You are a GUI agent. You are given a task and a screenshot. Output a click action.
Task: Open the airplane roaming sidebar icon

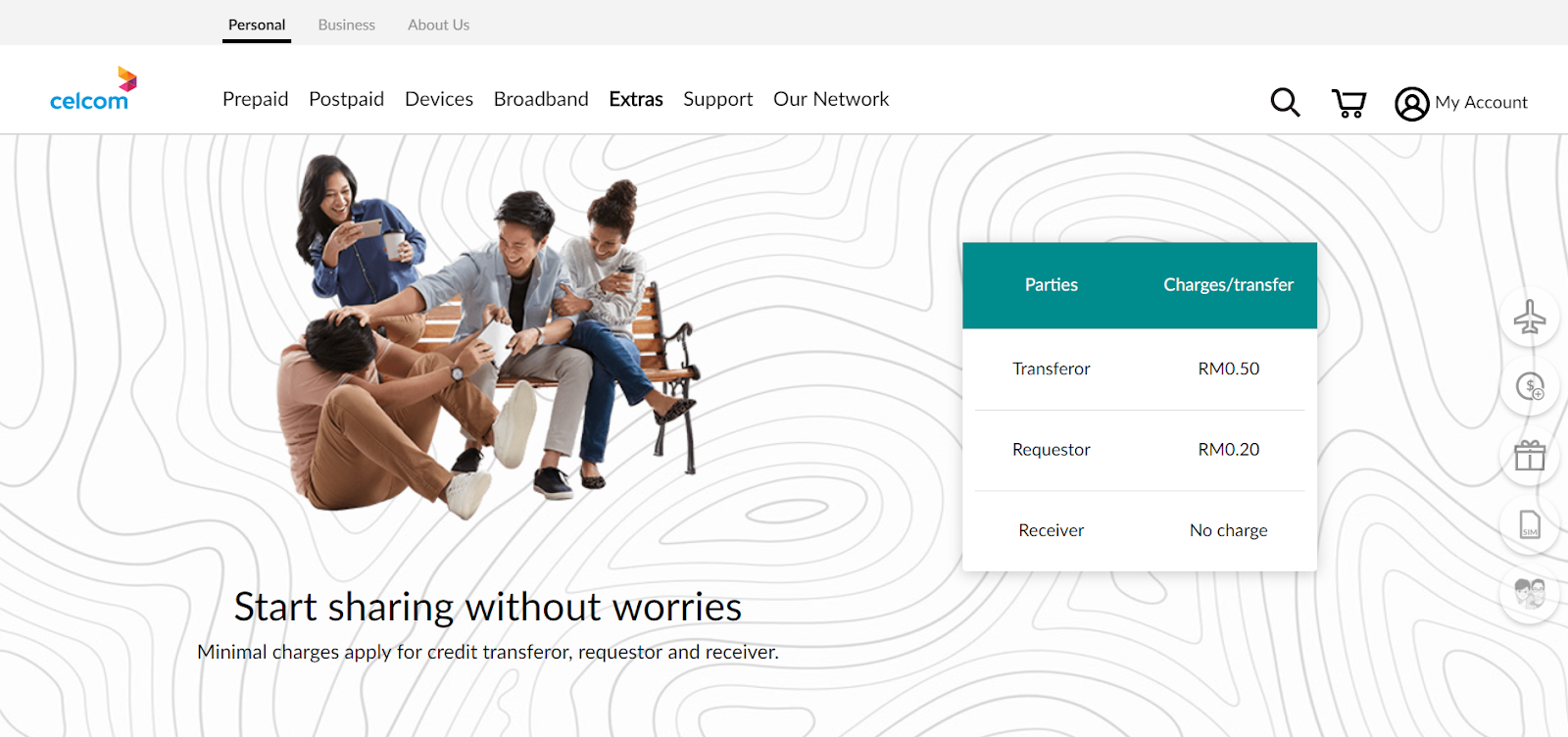1530,317
